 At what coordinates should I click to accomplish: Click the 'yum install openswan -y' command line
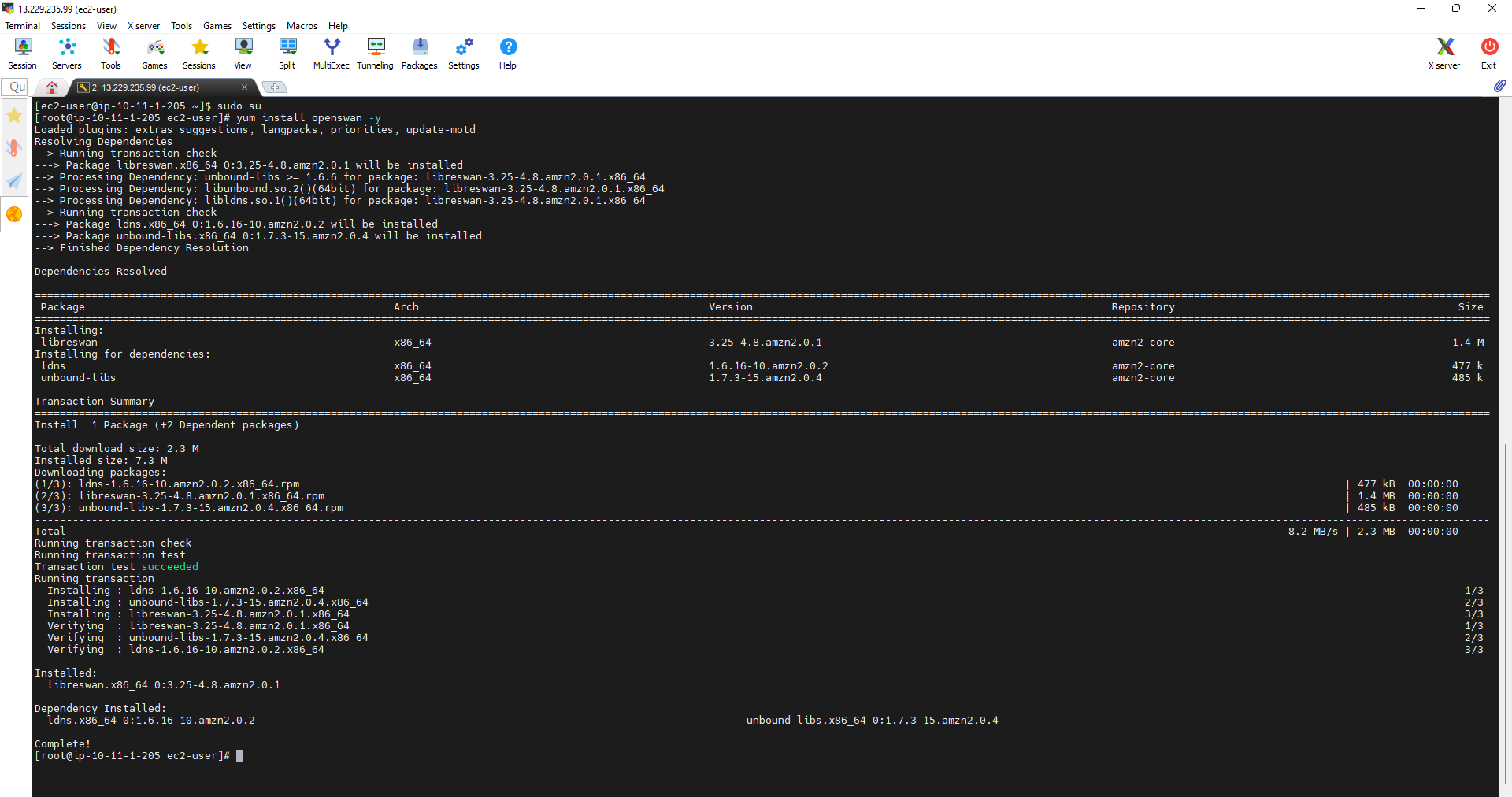coord(309,118)
